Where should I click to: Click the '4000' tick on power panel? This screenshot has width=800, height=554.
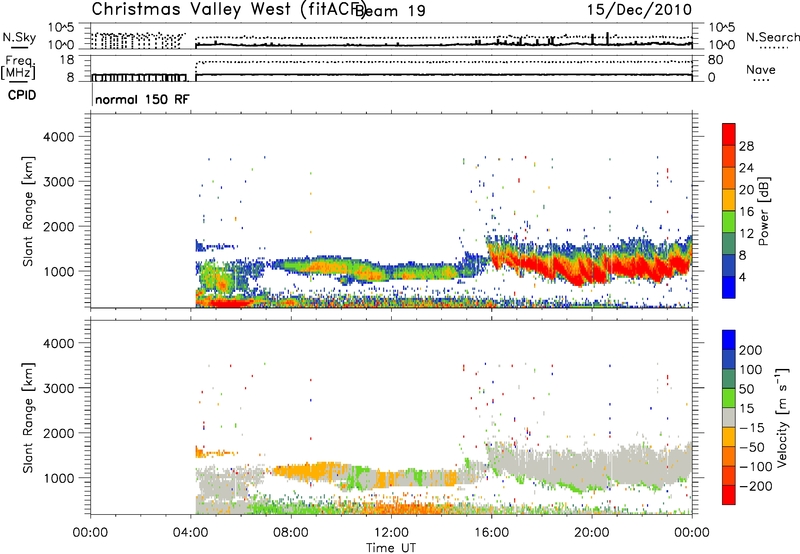pos(58,137)
